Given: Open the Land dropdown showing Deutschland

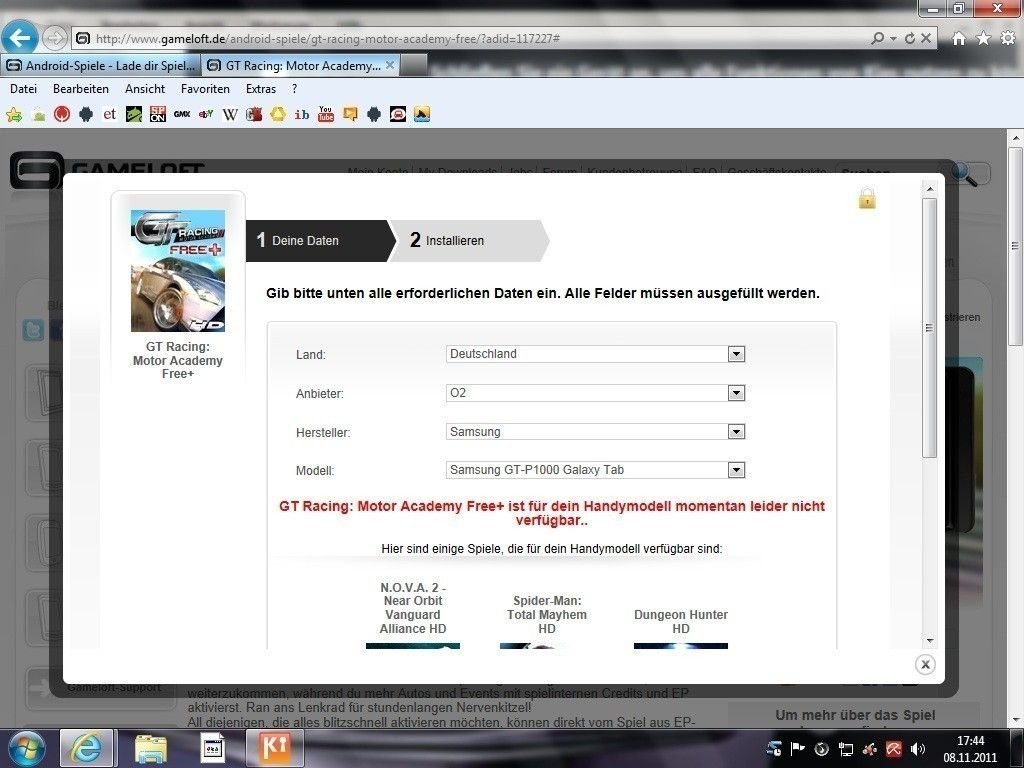Looking at the screenshot, I should (595, 354).
